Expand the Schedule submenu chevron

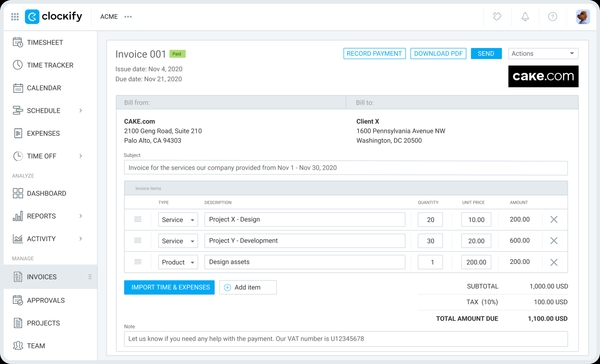pos(81,111)
